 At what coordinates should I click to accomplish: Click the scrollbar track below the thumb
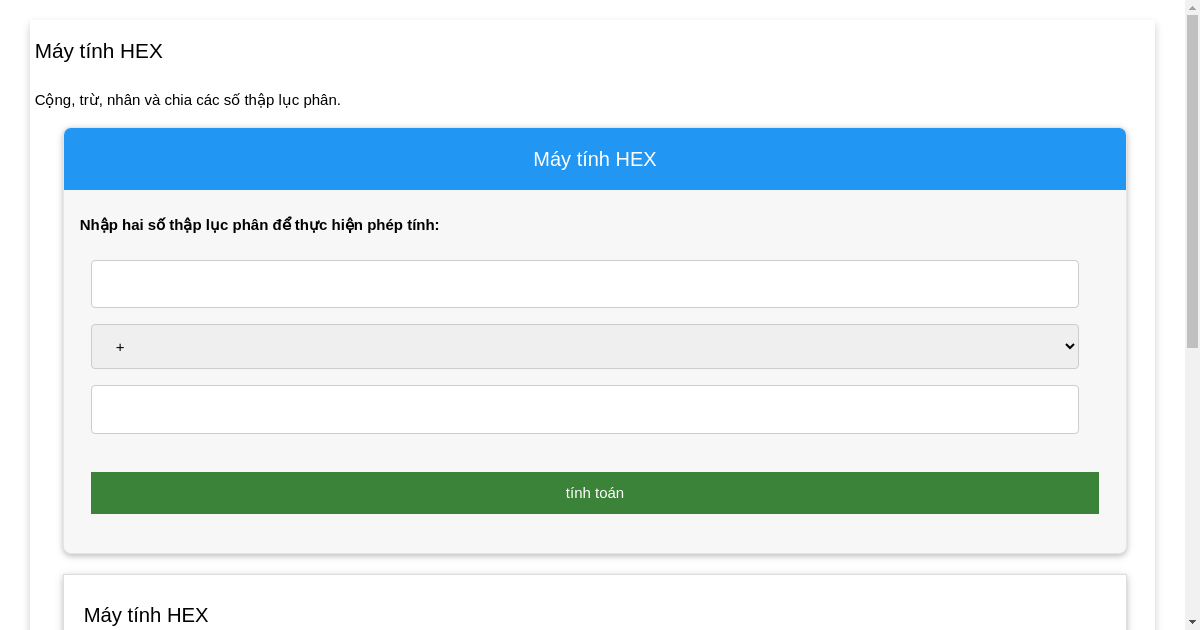[x=1192, y=480]
